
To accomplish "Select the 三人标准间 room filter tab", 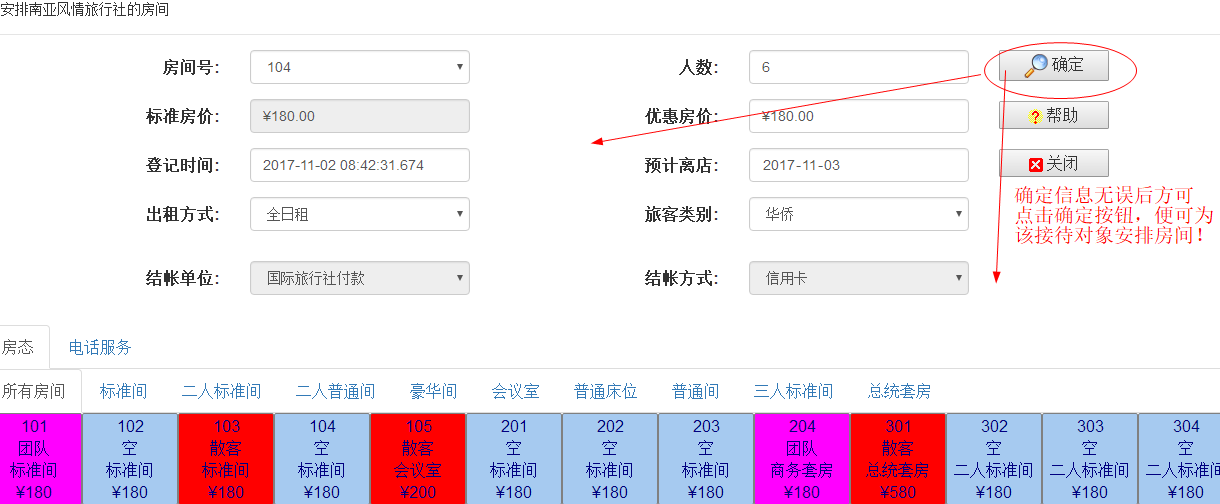I will [x=794, y=391].
